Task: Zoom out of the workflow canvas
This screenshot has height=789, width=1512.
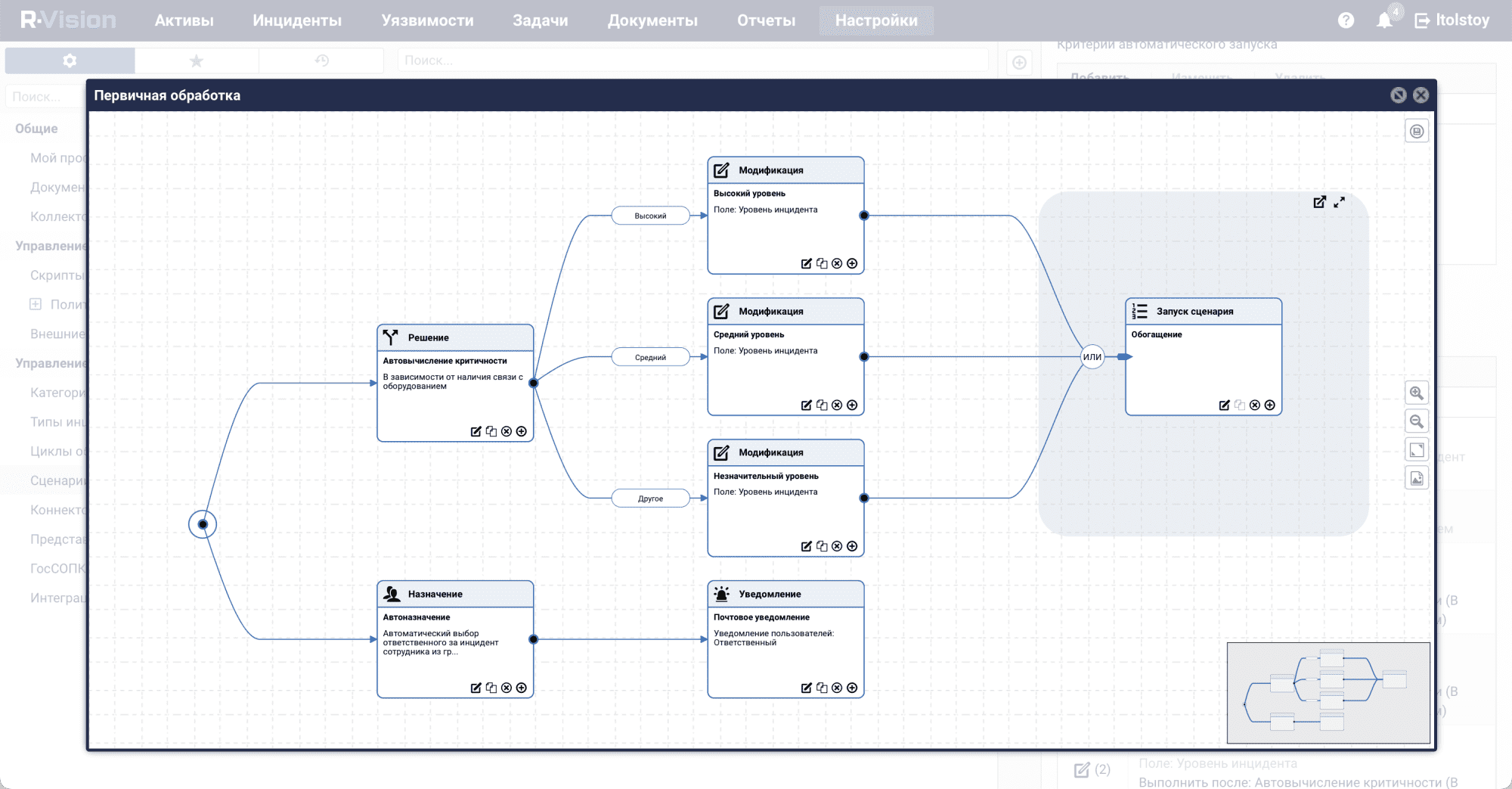Action: pos(1417,421)
